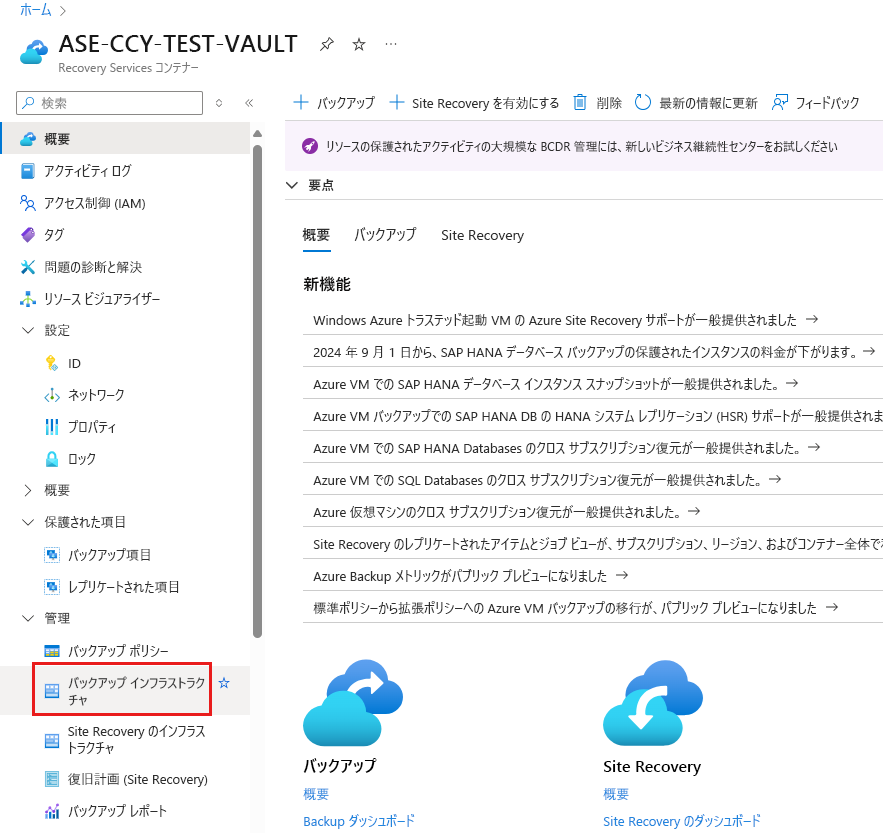Favorite the vault with the star icon
Screen dimensions: 883x833
[x=359, y=44]
